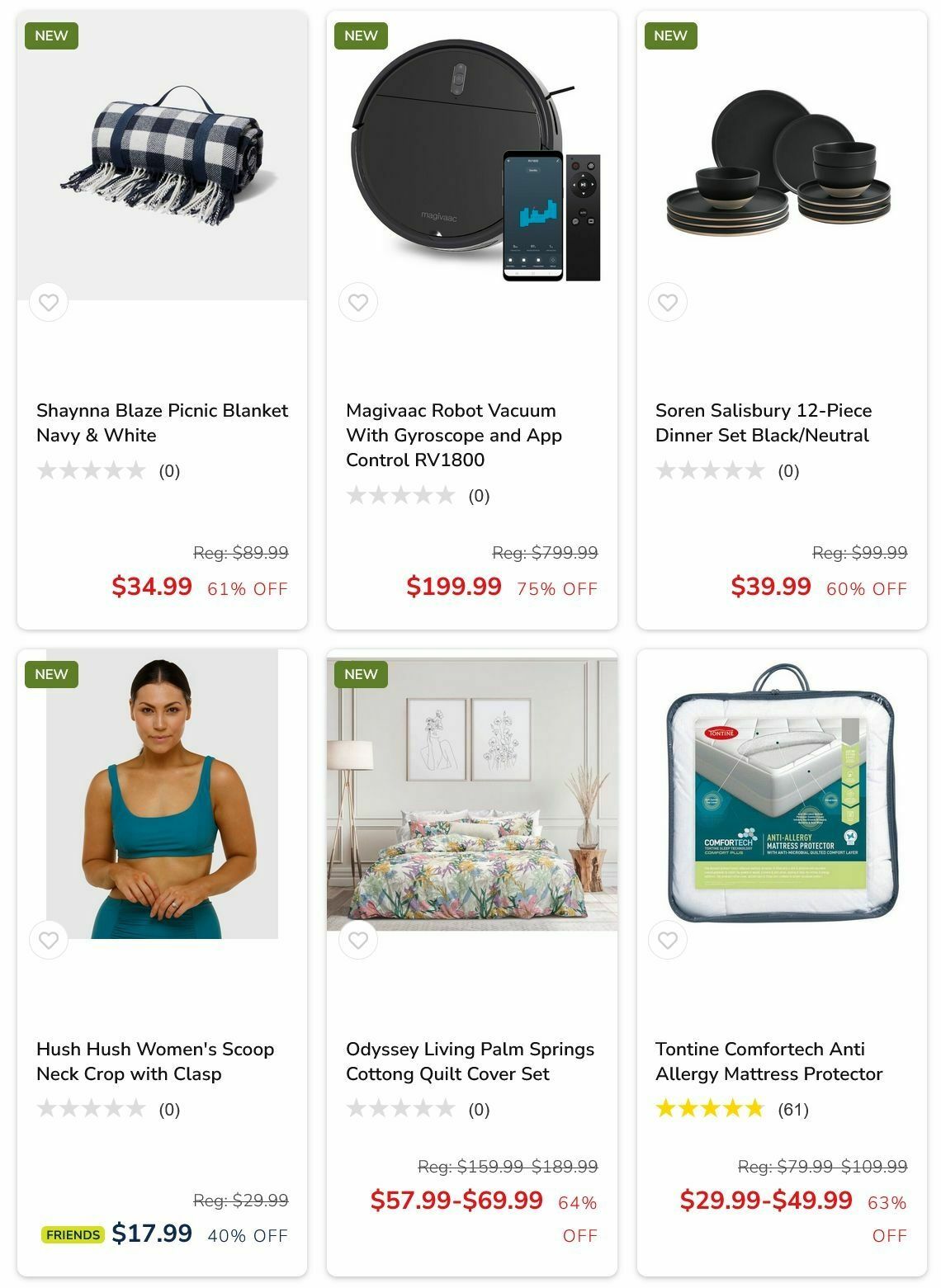The width and height of the screenshot is (941, 1288).
Task: Click $57.99-$69.99 quilt cover price
Action: tap(456, 1200)
